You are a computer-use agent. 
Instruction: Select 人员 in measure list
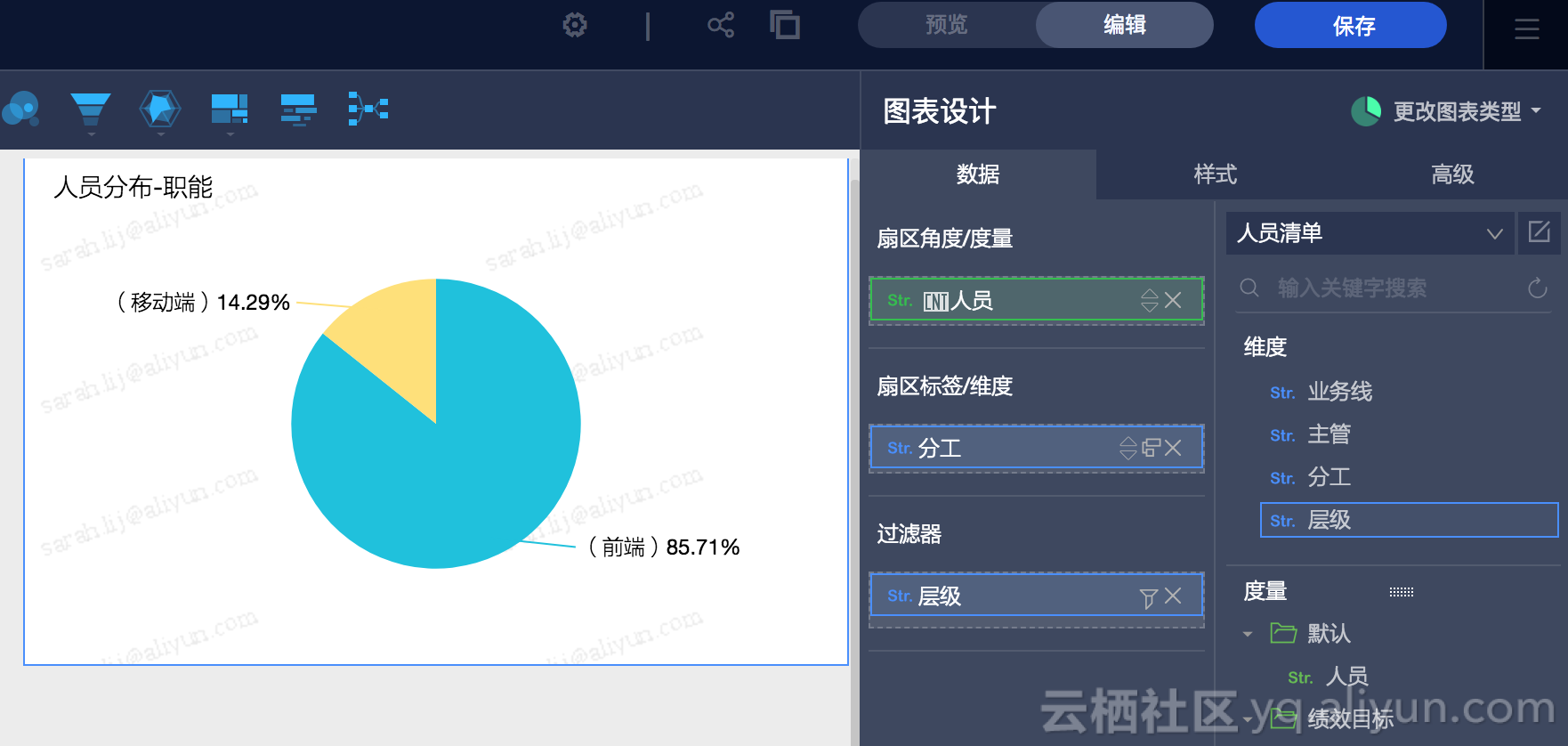coord(1347,677)
